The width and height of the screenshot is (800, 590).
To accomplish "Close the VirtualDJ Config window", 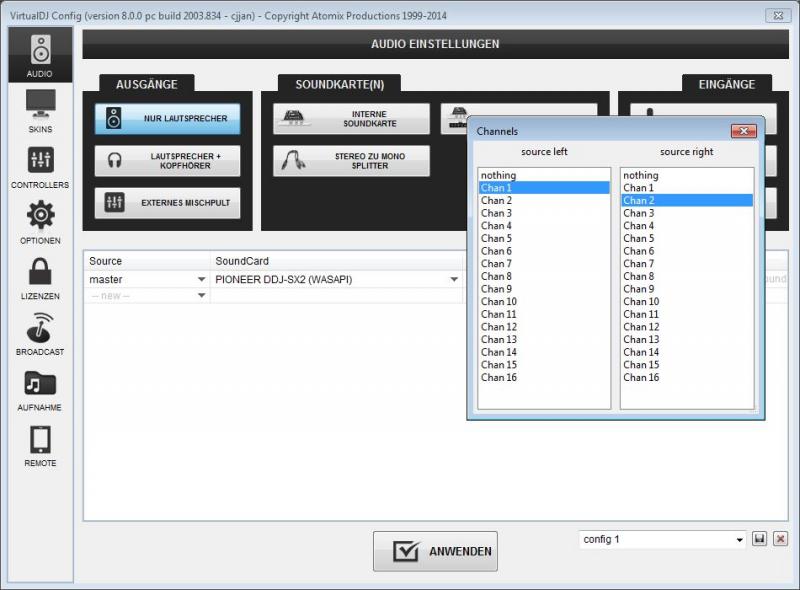I will click(x=778, y=15).
